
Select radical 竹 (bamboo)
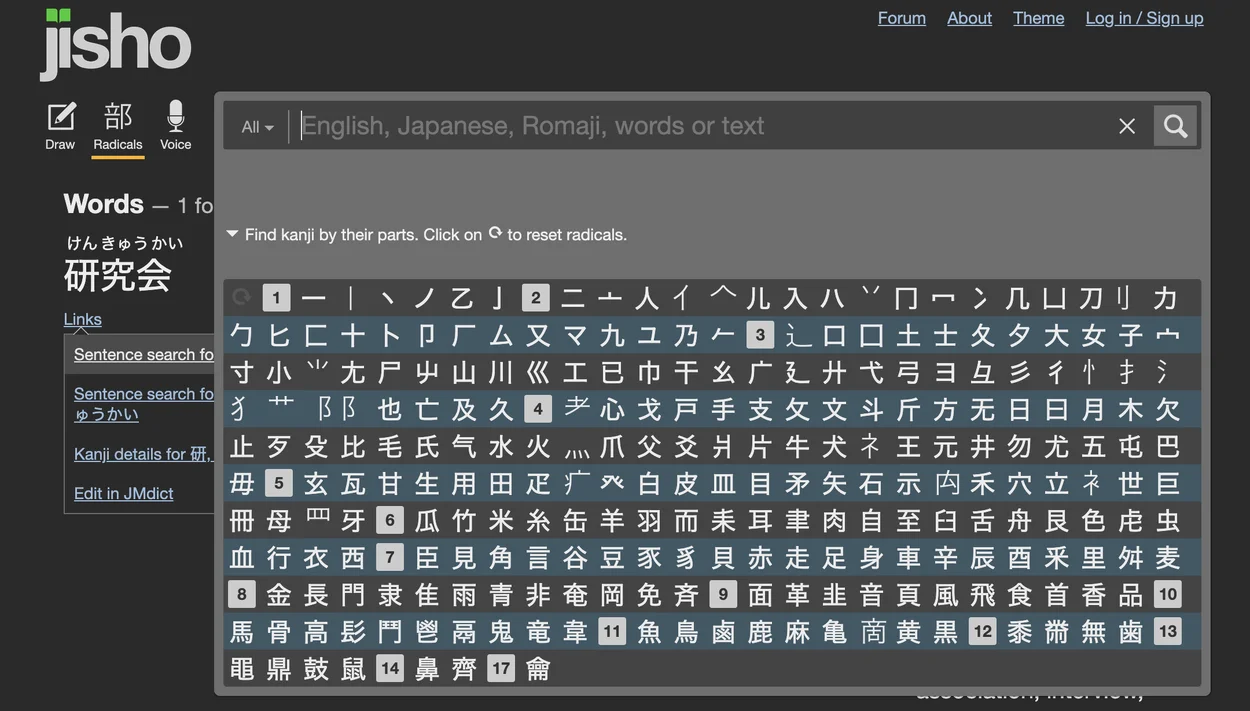[463, 520]
